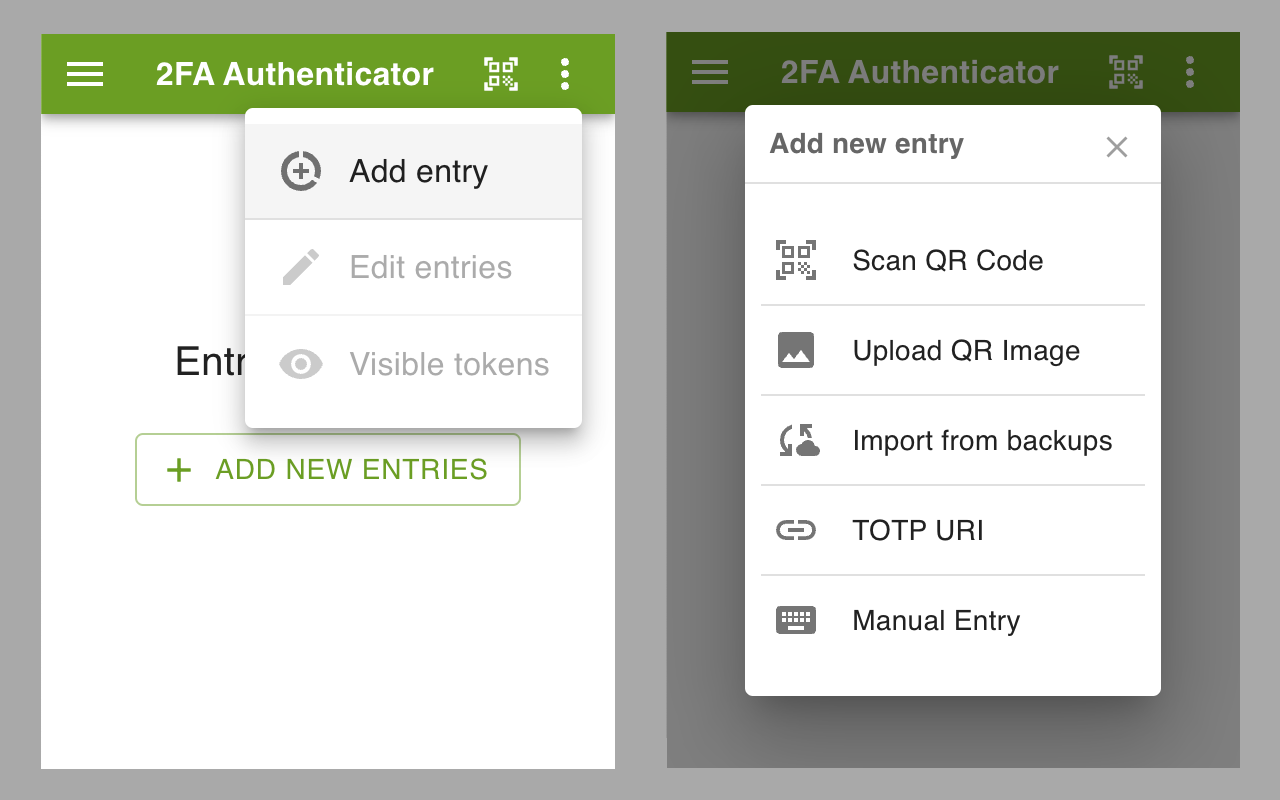
Task: Toggle Visible tokens eye icon
Action: point(300,364)
